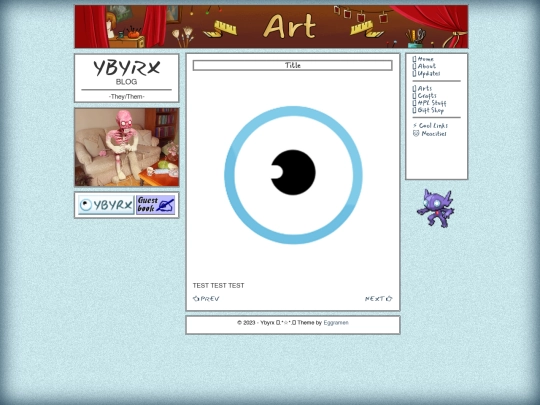This screenshot has height=405, width=540.
Task: Open the Guest book badge
Action: 156,205
